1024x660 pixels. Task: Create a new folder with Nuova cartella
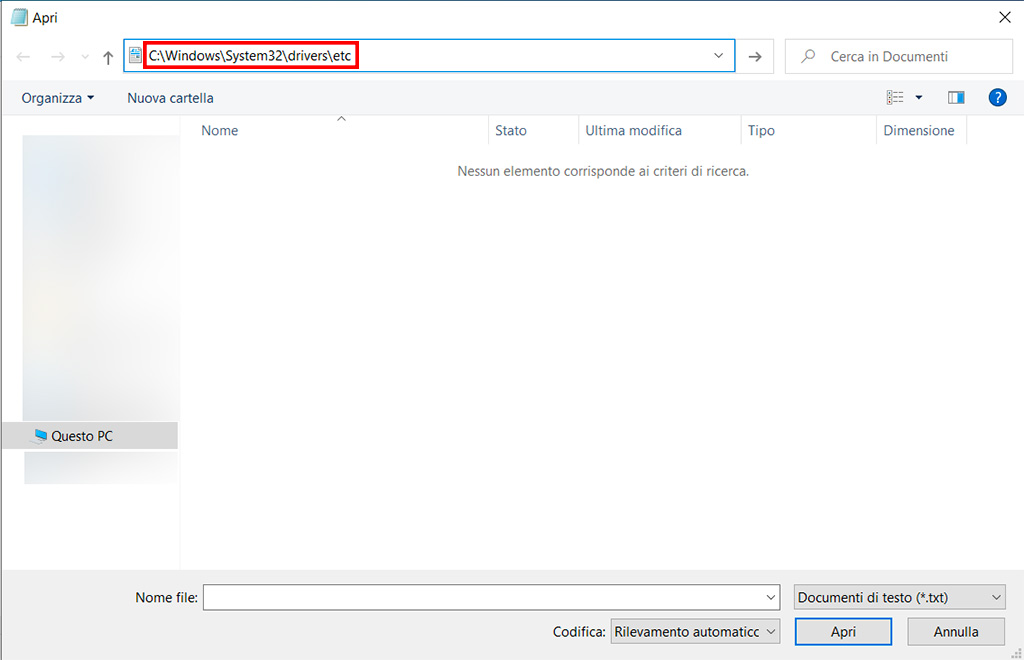tap(170, 98)
